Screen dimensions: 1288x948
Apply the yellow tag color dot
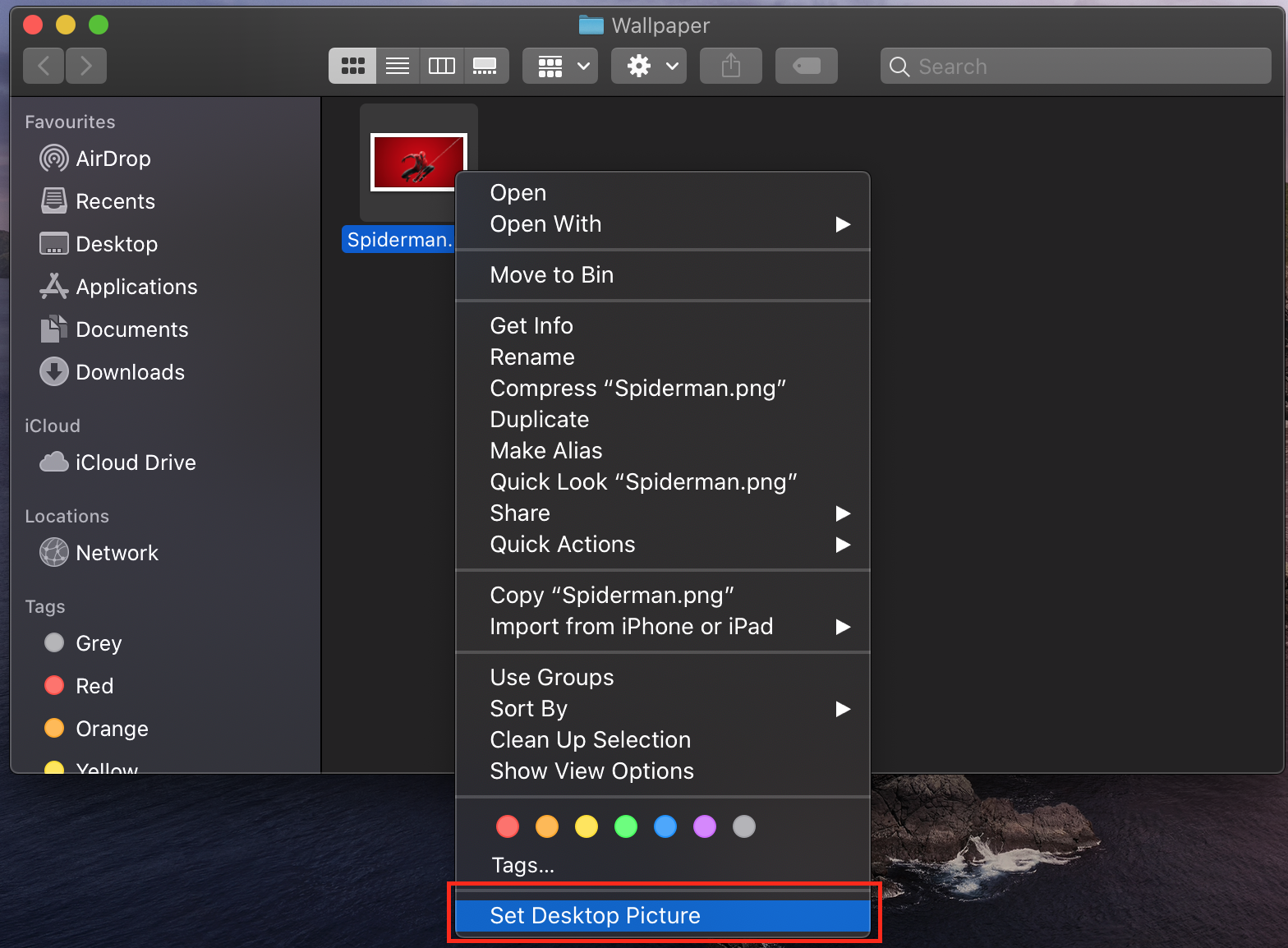click(x=586, y=826)
